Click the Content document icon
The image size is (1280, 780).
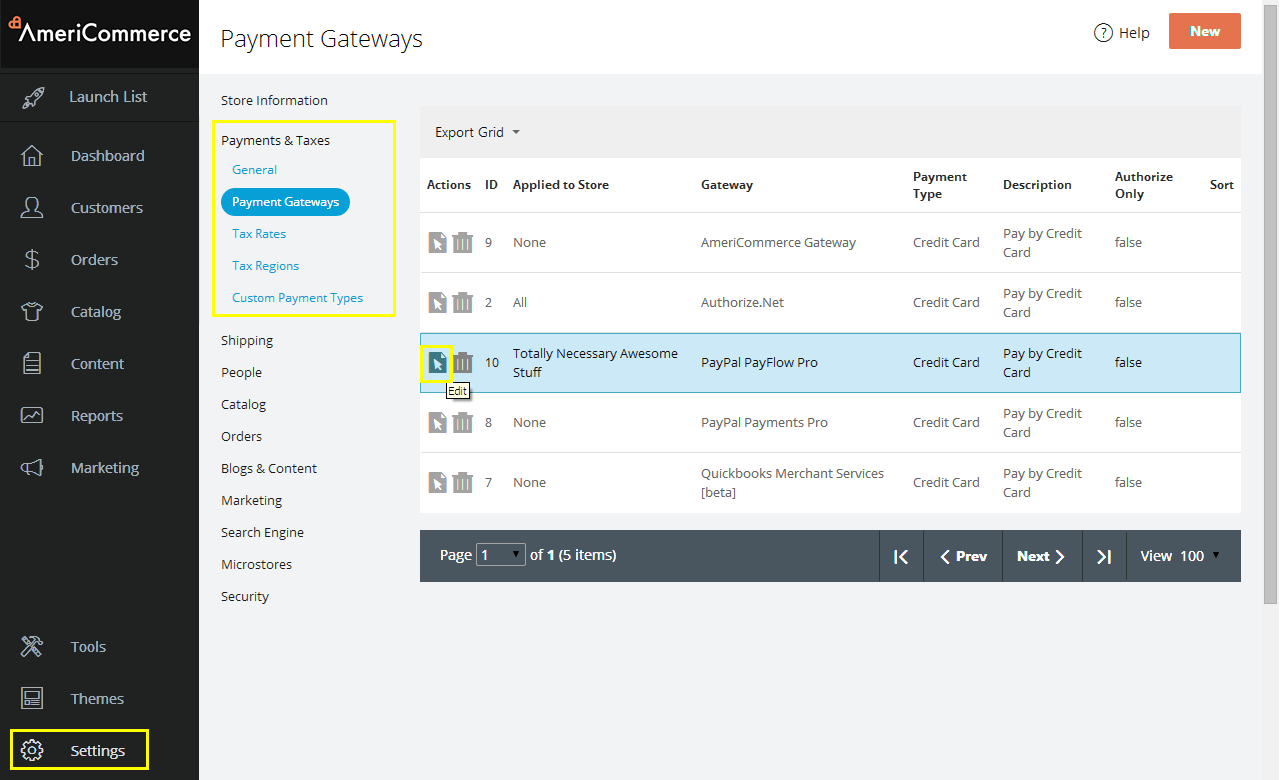point(32,364)
